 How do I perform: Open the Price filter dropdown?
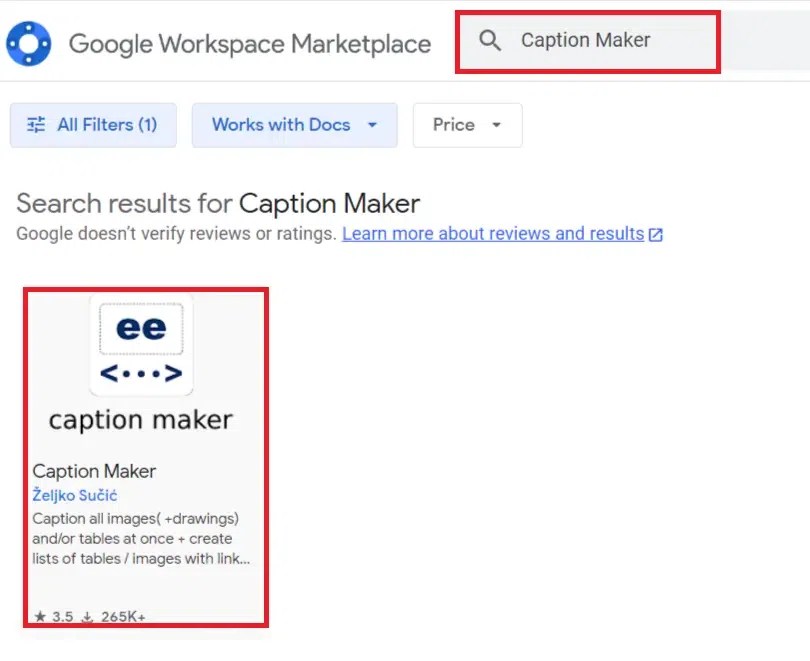click(467, 124)
